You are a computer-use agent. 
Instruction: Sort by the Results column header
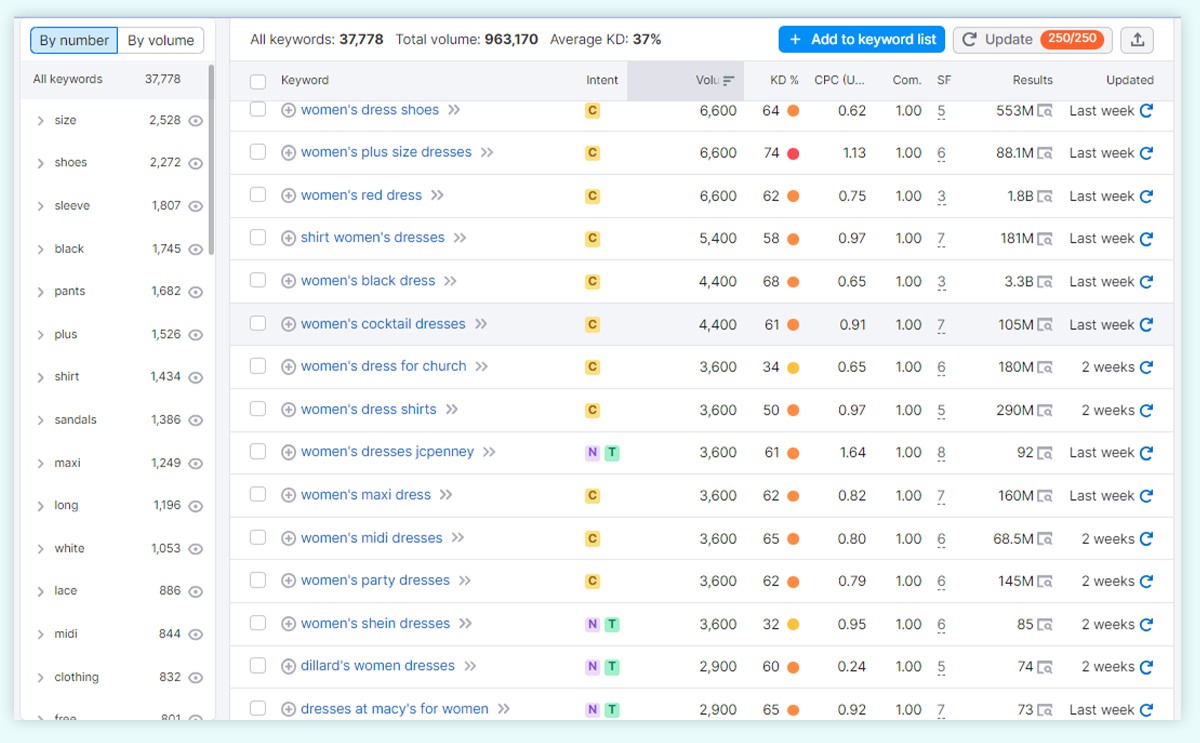click(1032, 80)
